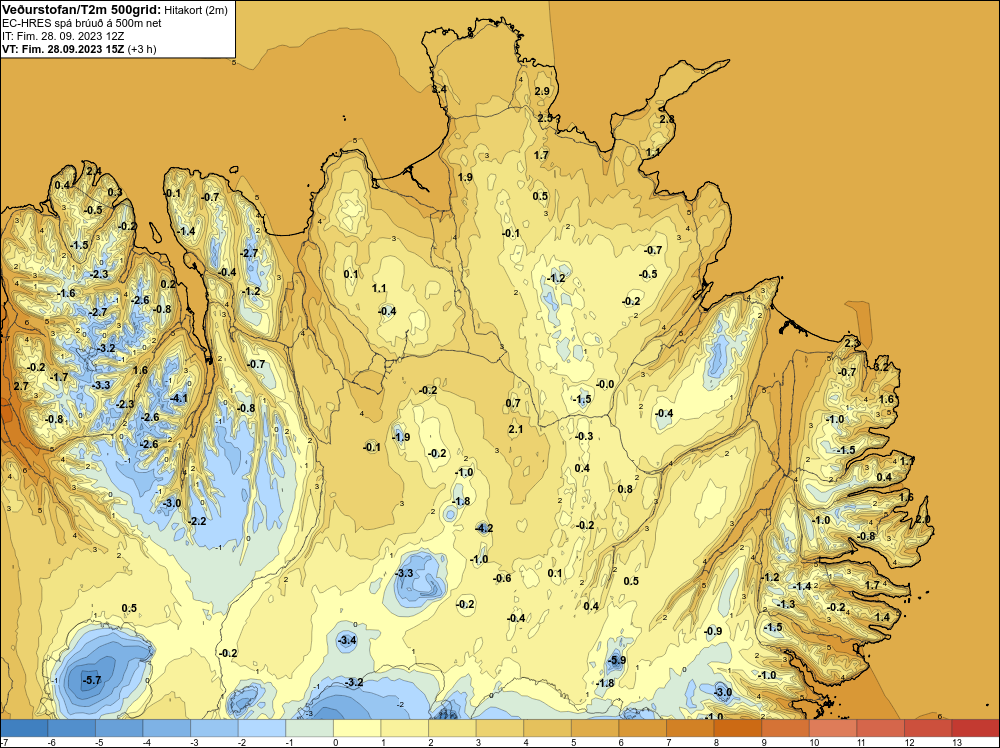Click darkest blue legend swatch between -7 and -6
The height and width of the screenshot is (748, 1000).
click(24, 728)
